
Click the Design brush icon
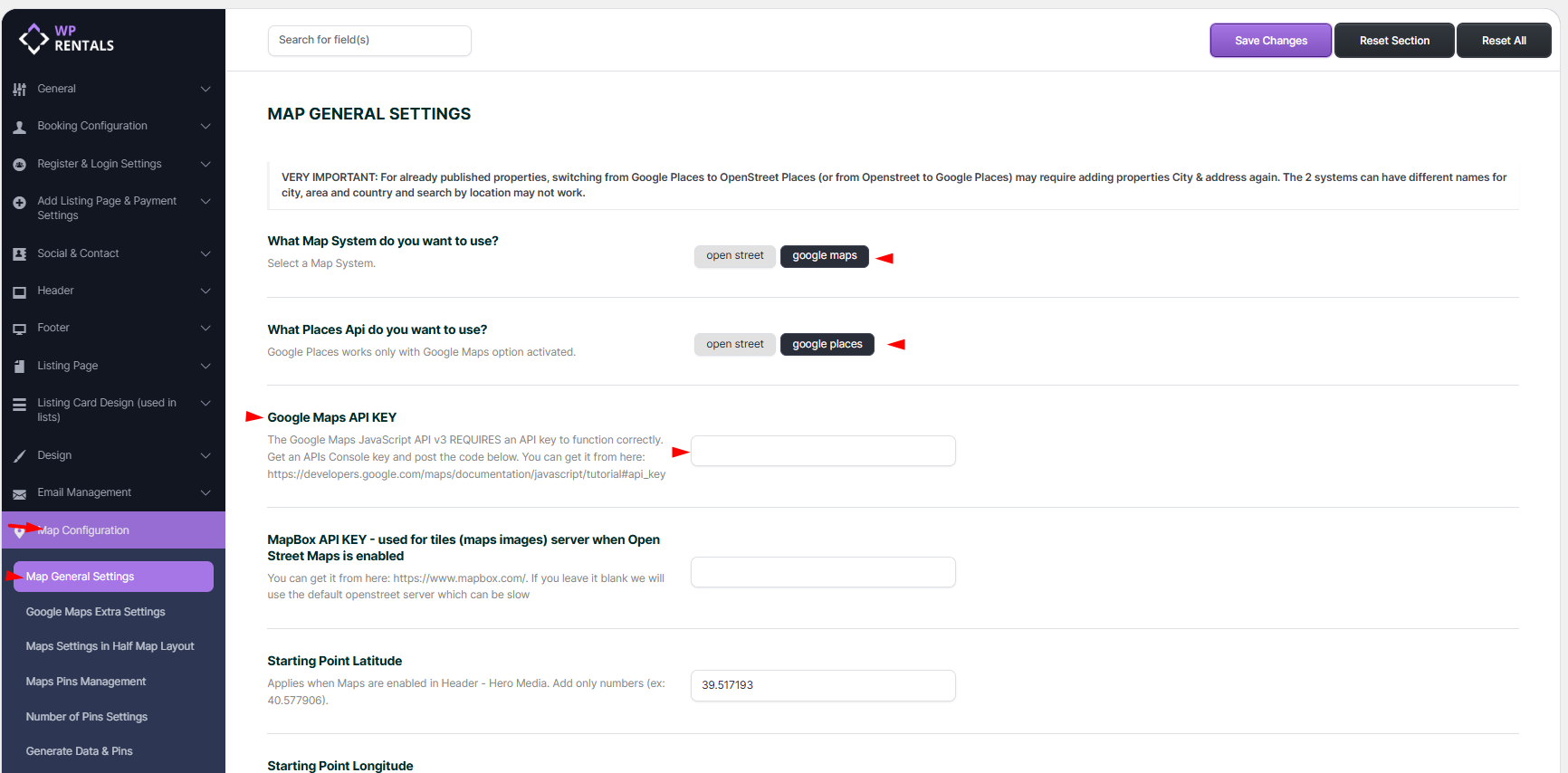click(x=19, y=456)
